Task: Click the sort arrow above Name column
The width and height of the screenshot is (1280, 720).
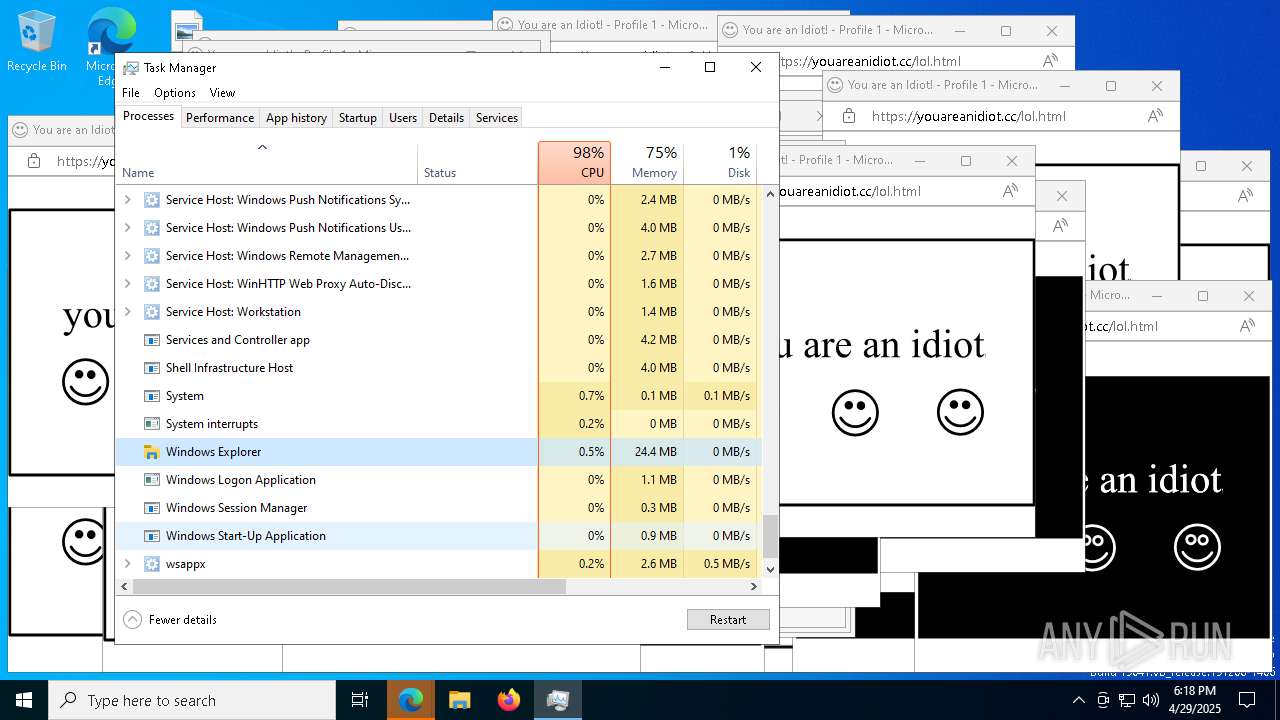Action: (x=263, y=147)
